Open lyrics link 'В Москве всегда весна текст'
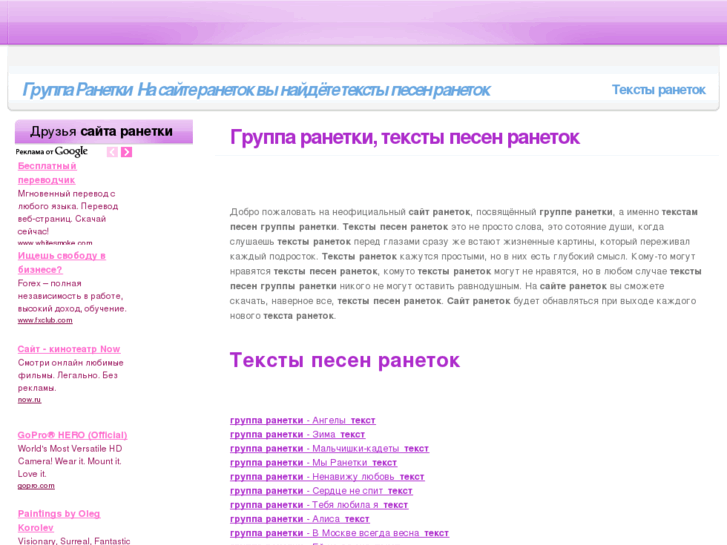Viewport: 727px width, 545px height. point(339,533)
